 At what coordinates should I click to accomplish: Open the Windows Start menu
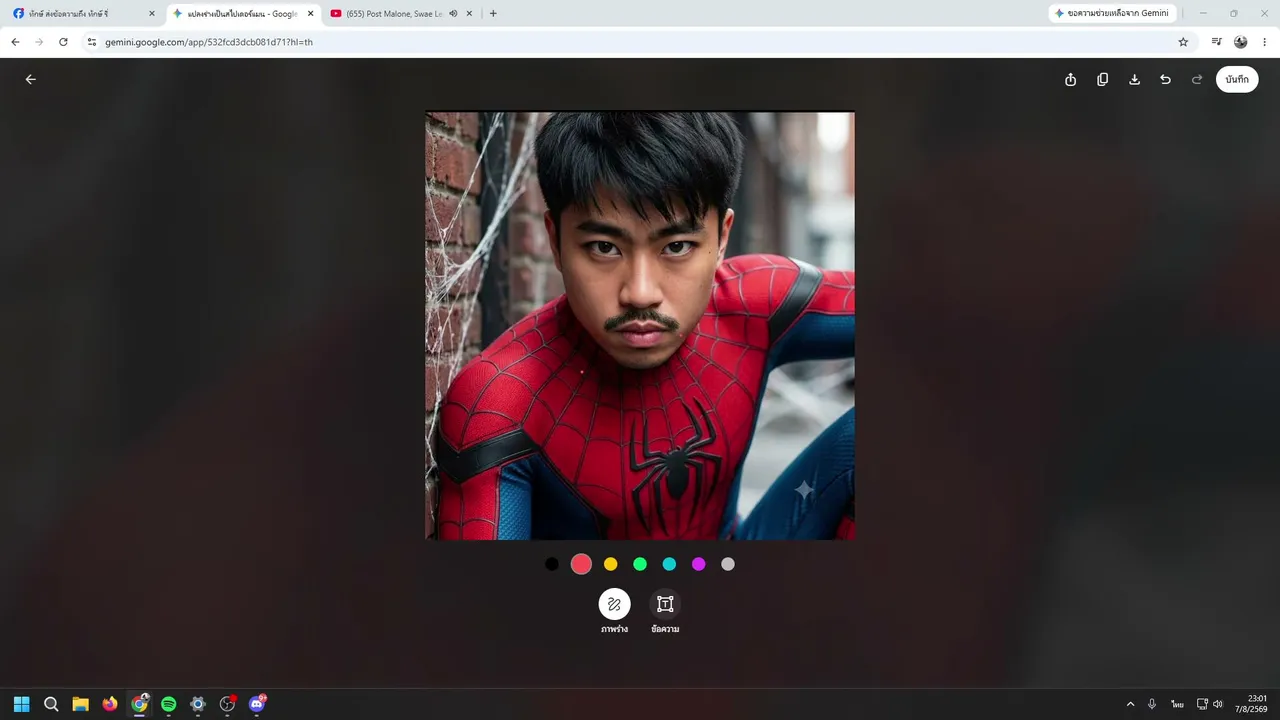click(22, 704)
